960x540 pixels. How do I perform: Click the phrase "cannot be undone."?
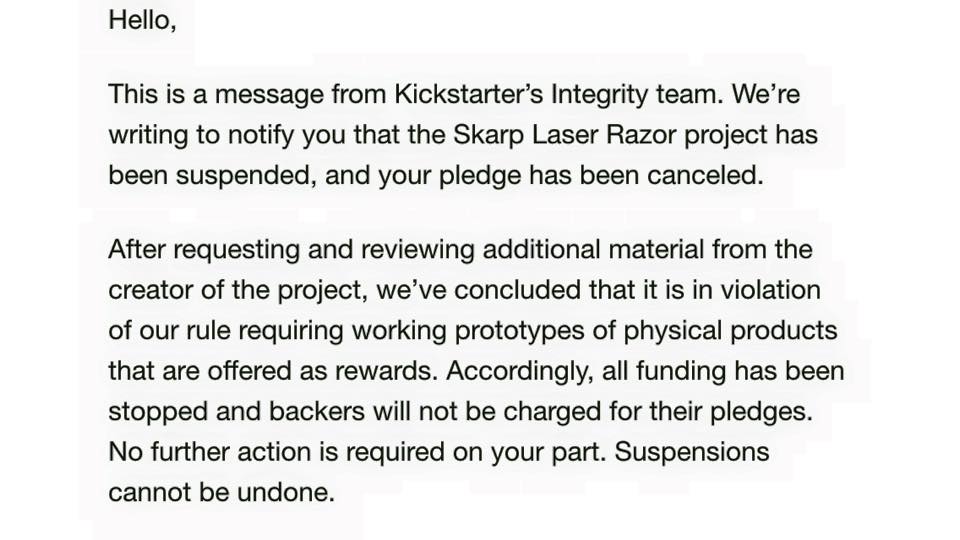click(221, 492)
